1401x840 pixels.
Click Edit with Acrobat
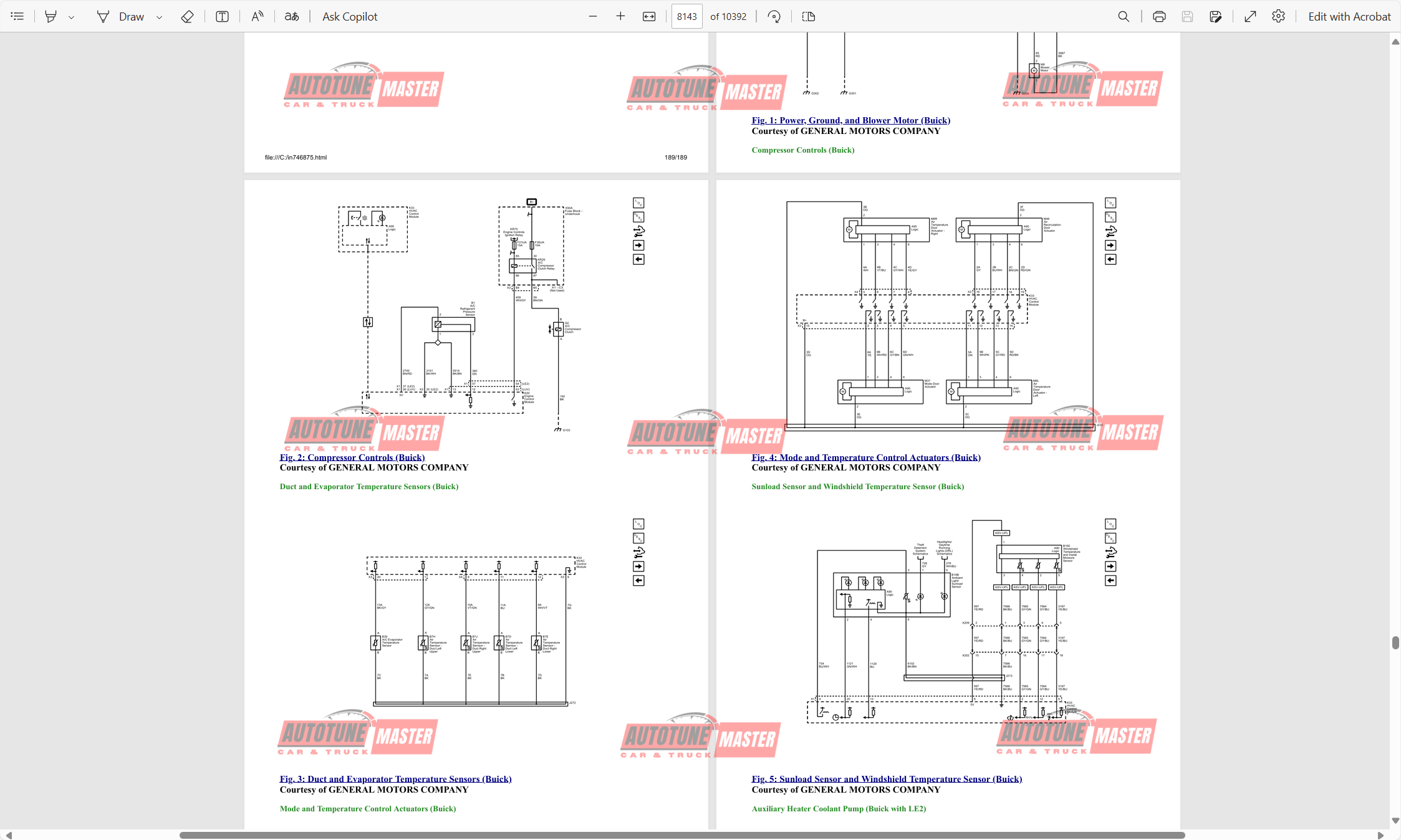pos(1349,17)
